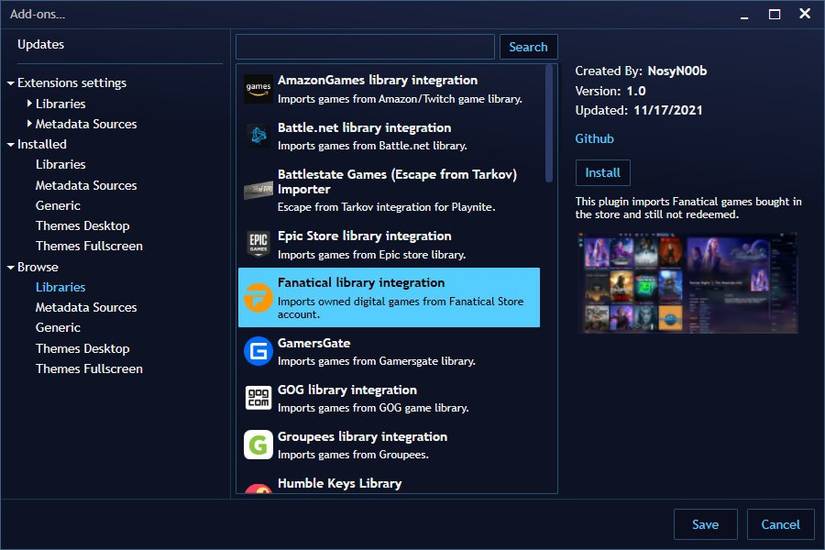Click the add-on search text field

click(x=365, y=47)
